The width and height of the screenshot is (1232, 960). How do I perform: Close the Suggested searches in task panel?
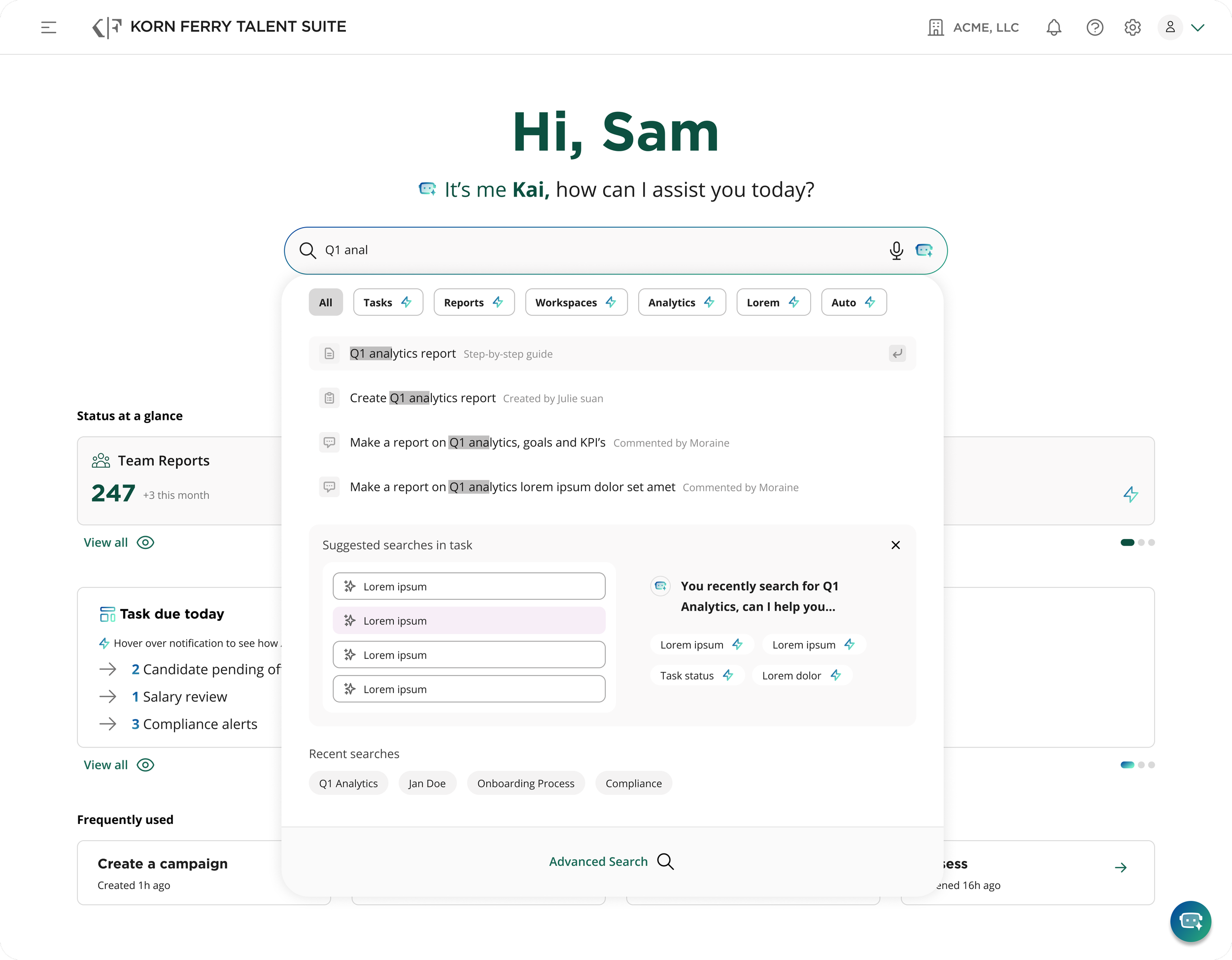895,545
